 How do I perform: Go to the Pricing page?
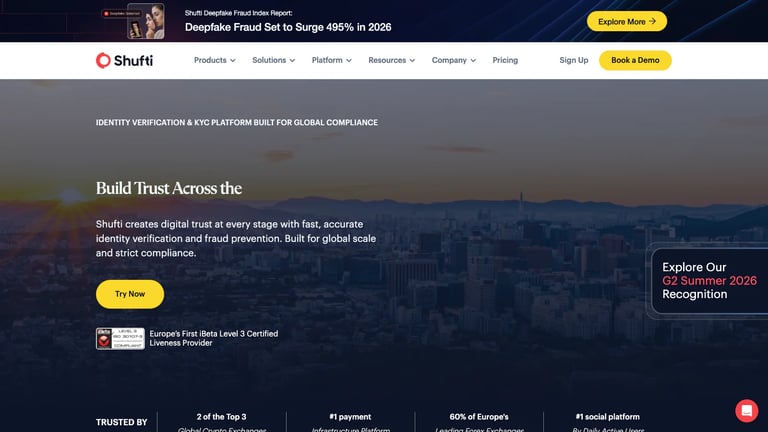point(505,60)
